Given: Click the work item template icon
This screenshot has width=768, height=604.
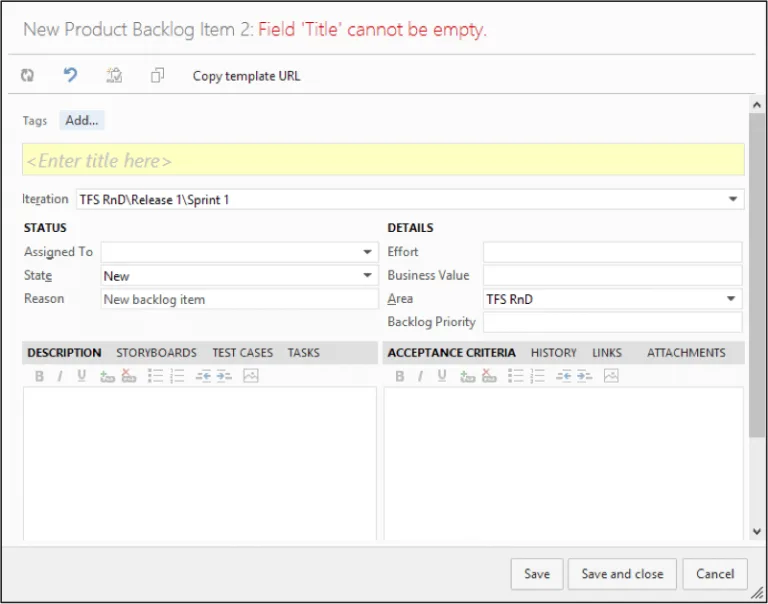Looking at the screenshot, I should tap(114, 75).
